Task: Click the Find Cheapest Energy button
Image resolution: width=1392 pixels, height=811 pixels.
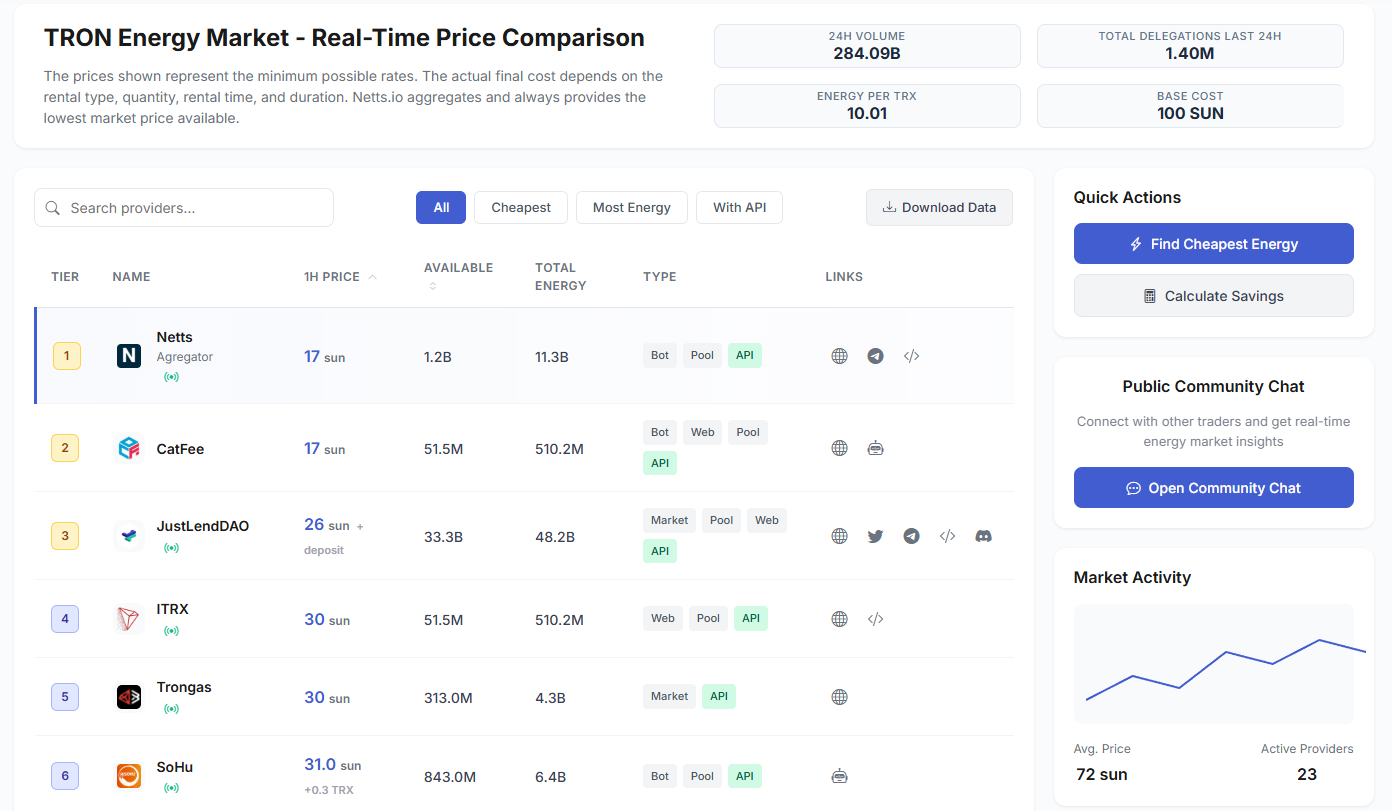Action: (x=1213, y=244)
